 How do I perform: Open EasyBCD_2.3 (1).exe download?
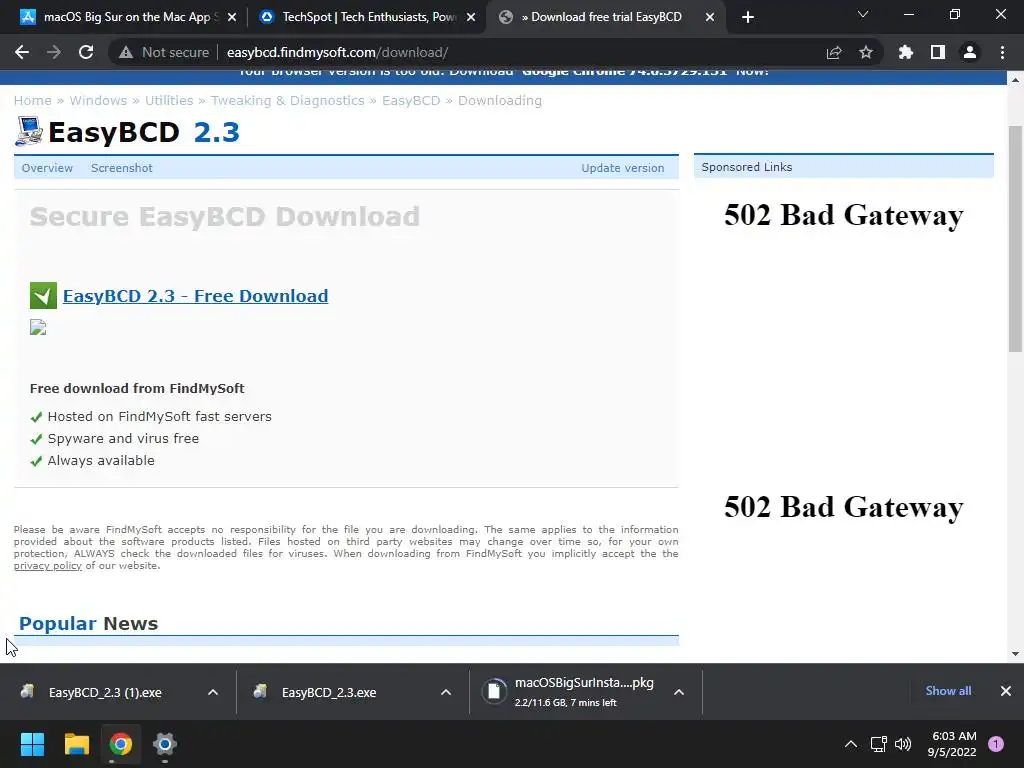tap(104, 692)
